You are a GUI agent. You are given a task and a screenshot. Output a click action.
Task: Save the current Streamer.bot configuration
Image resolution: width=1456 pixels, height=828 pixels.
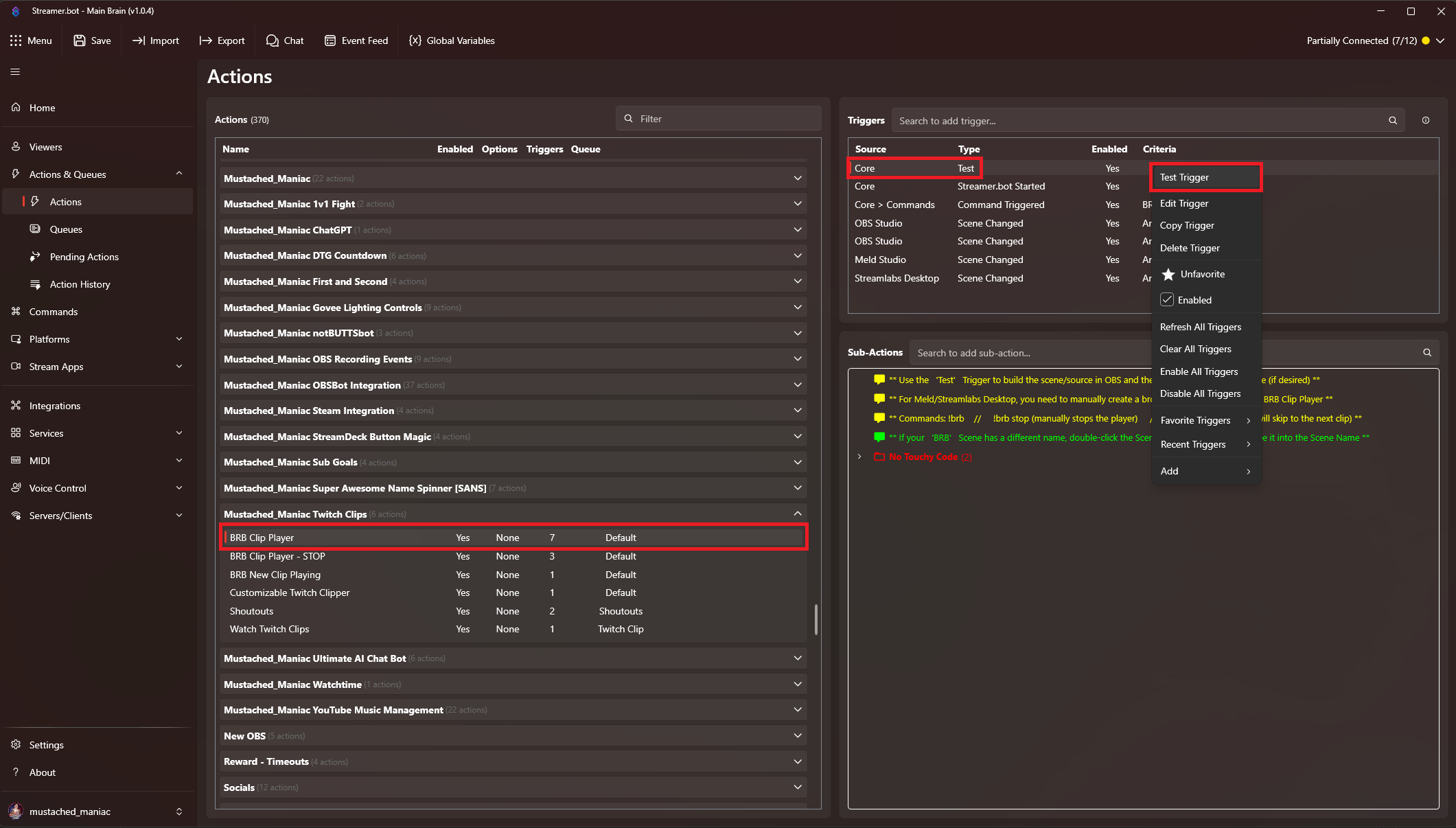[x=92, y=41]
